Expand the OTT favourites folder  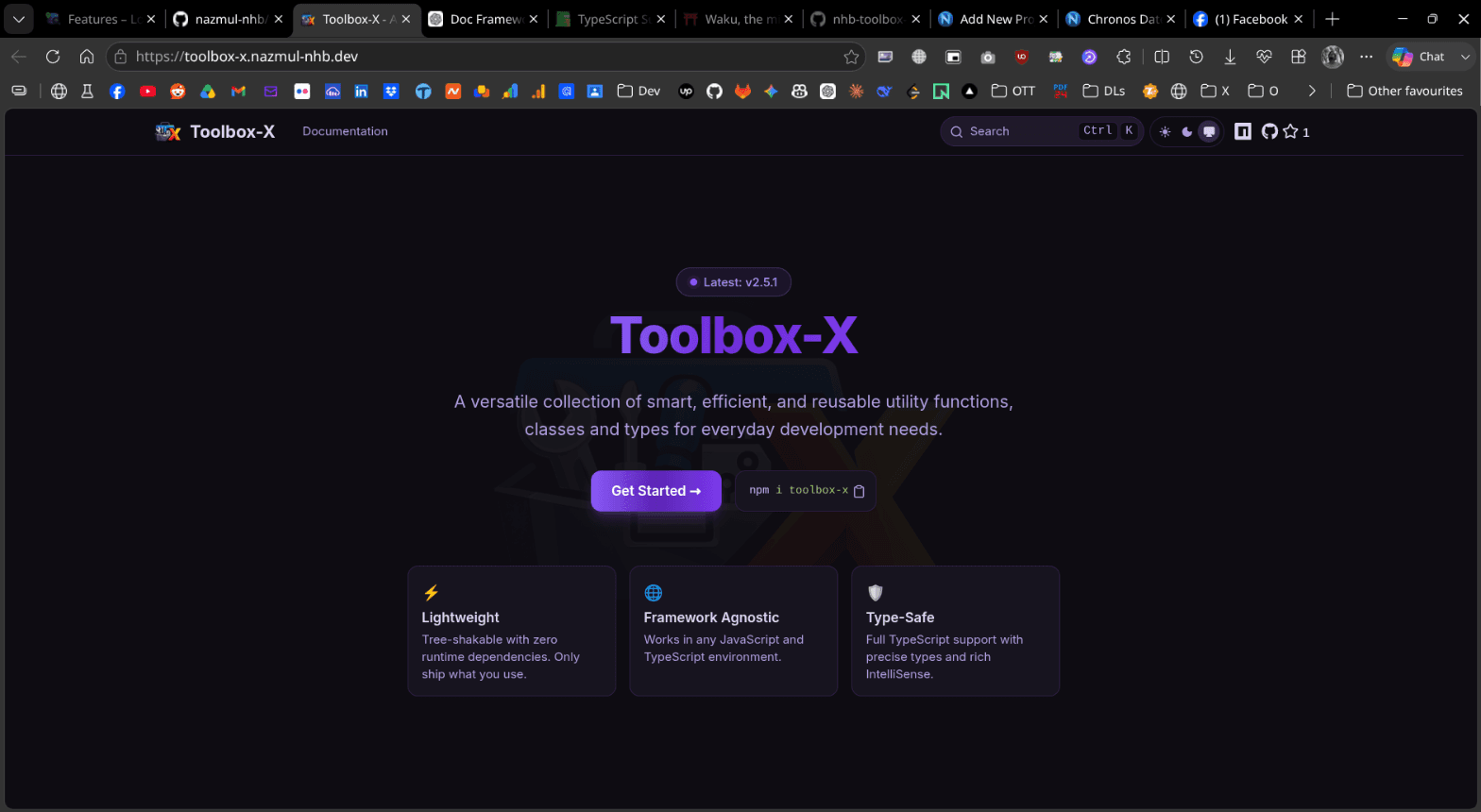(1013, 92)
